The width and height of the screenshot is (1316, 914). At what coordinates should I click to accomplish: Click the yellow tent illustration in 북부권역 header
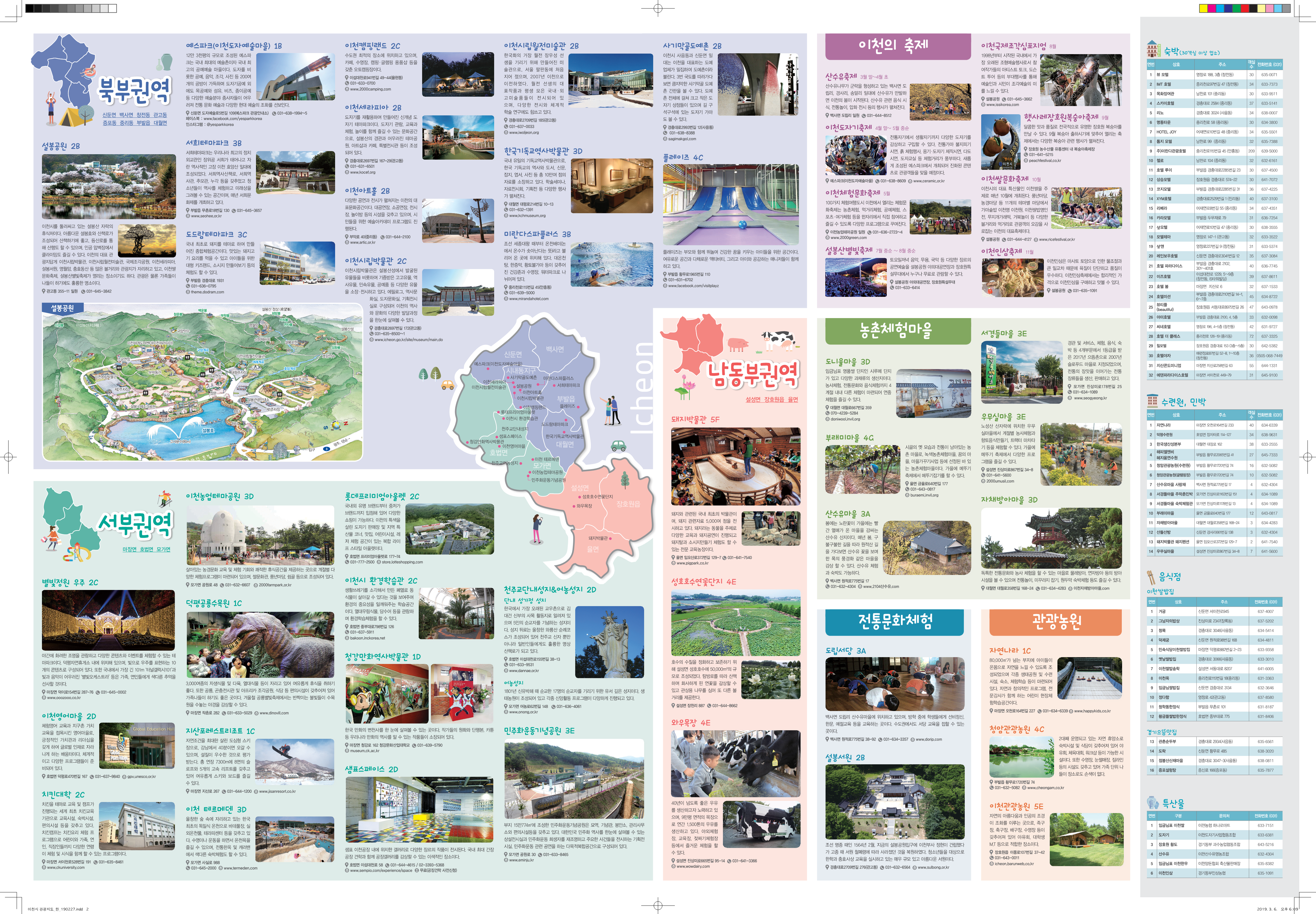[x=75, y=117]
